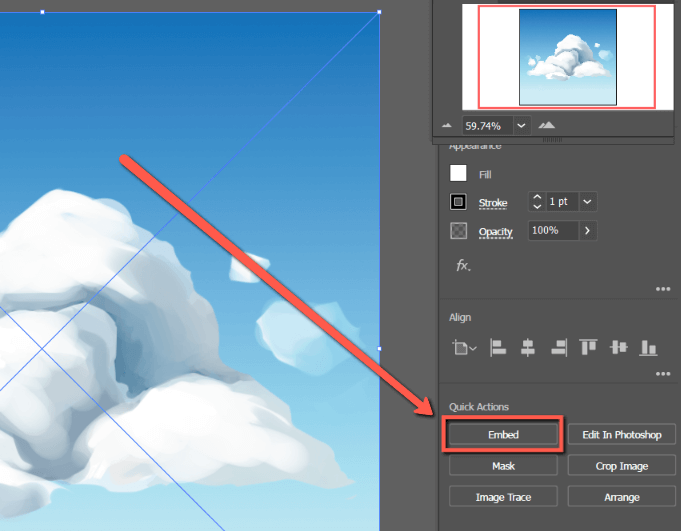
Task: Click Vertical Align Bottom icon
Action: coord(648,348)
